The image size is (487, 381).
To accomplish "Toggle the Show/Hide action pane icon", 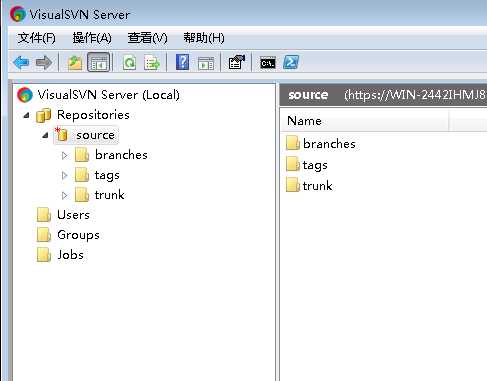I will point(206,63).
